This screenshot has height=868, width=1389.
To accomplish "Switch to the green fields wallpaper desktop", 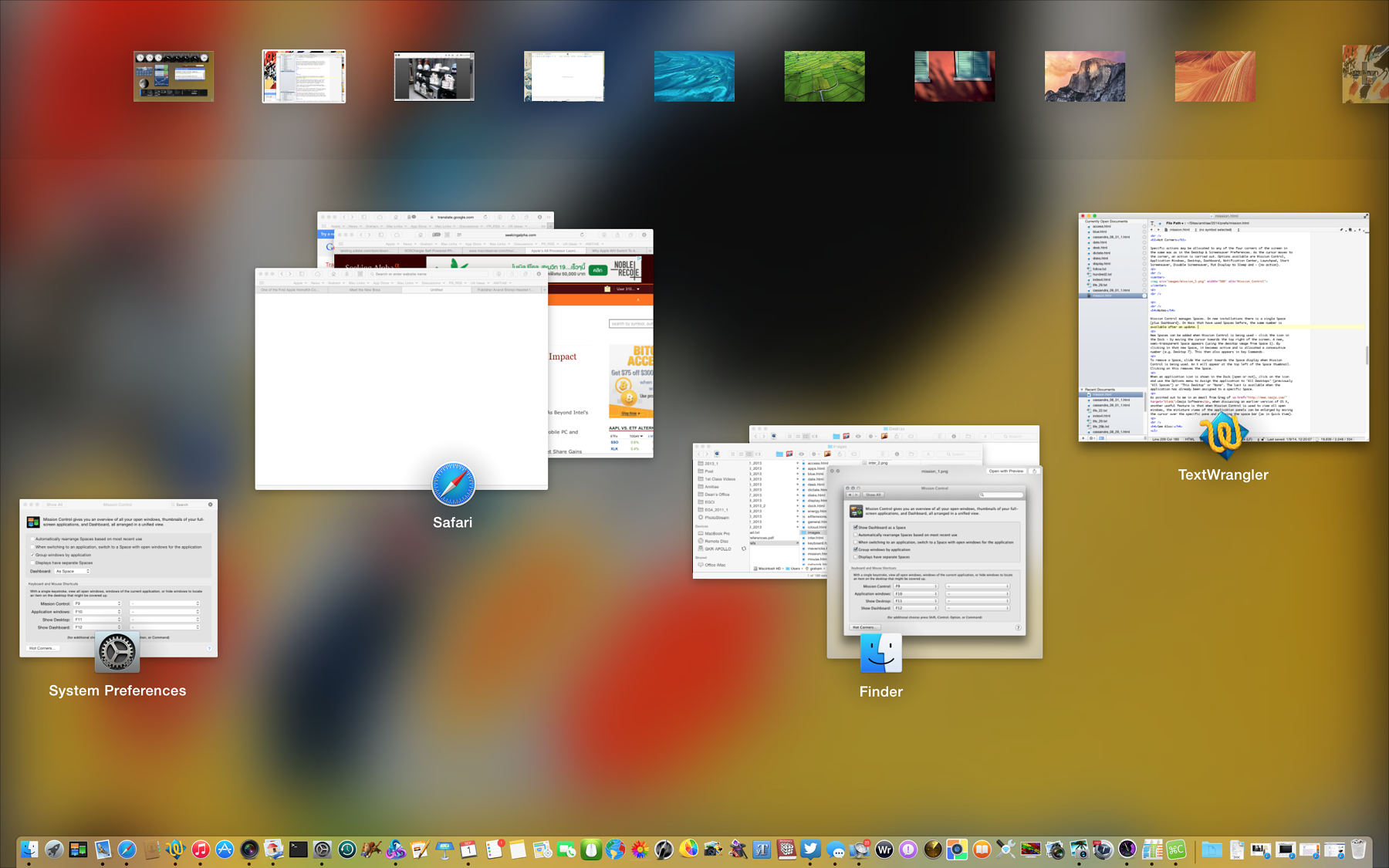I will coord(824,76).
